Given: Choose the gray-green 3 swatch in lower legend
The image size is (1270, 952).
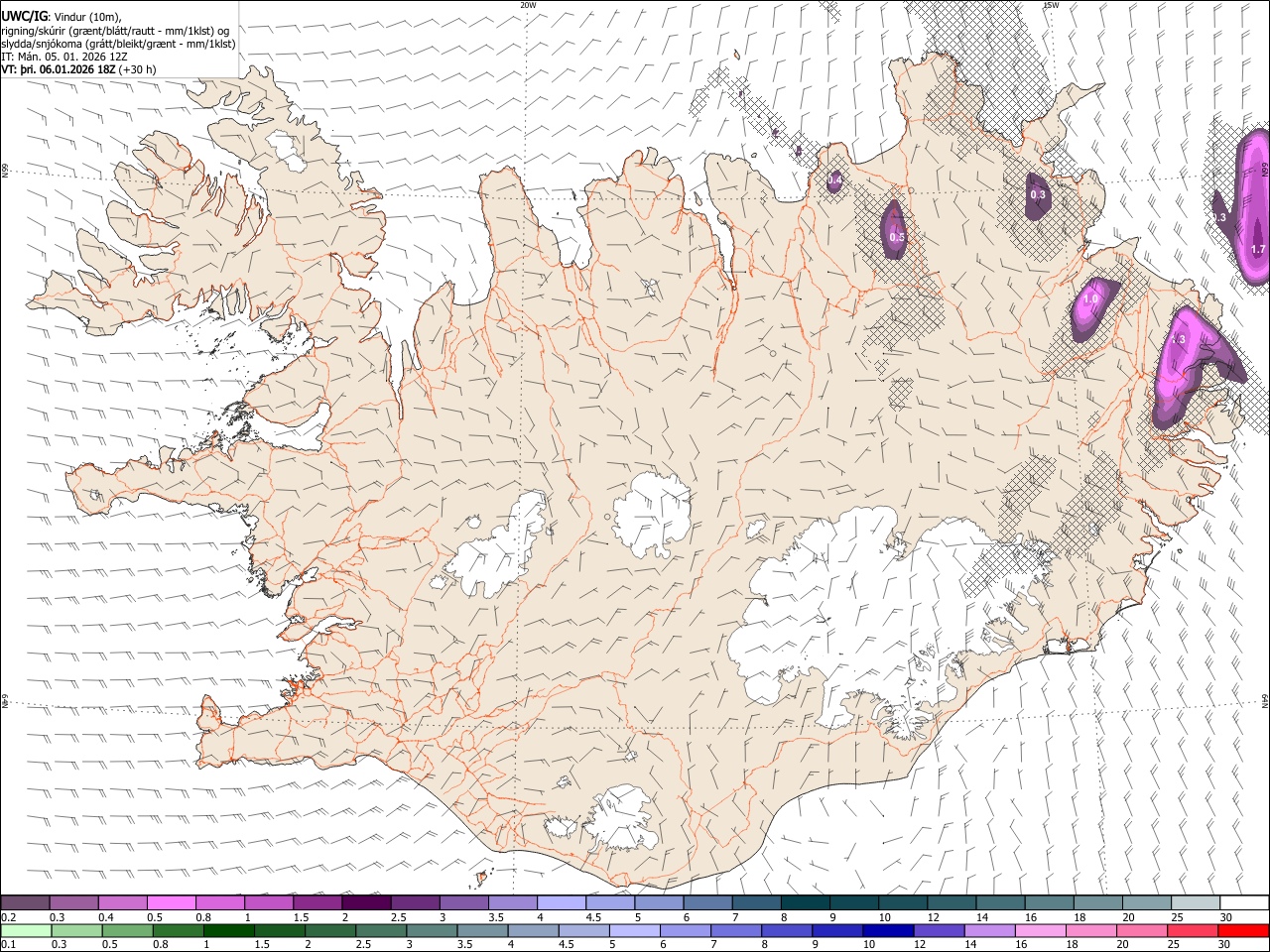Looking at the screenshot, I should [x=432, y=930].
